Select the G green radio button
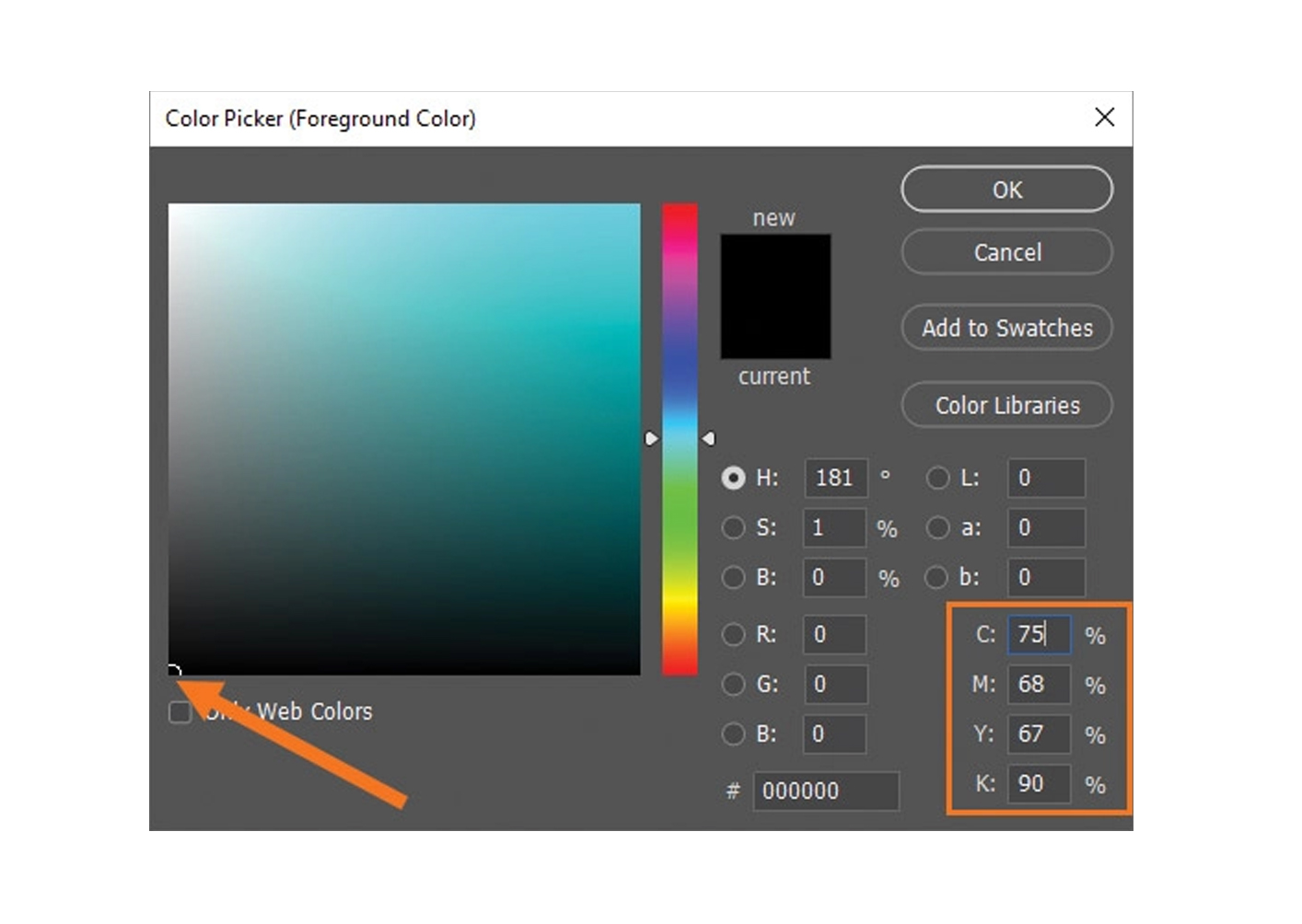 click(x=733, y=684)
